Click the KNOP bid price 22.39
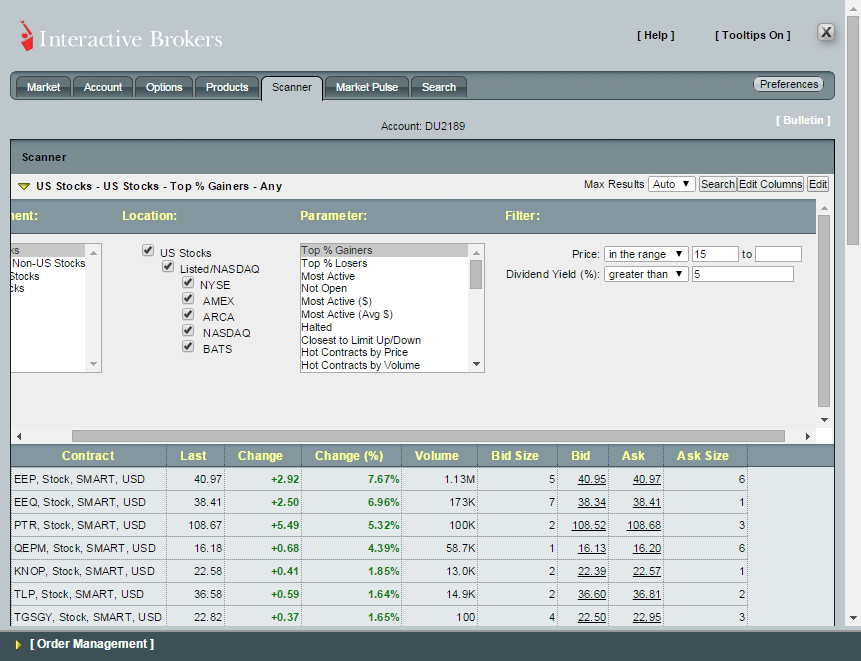861x661 pixels. click(x=592, y=572)
